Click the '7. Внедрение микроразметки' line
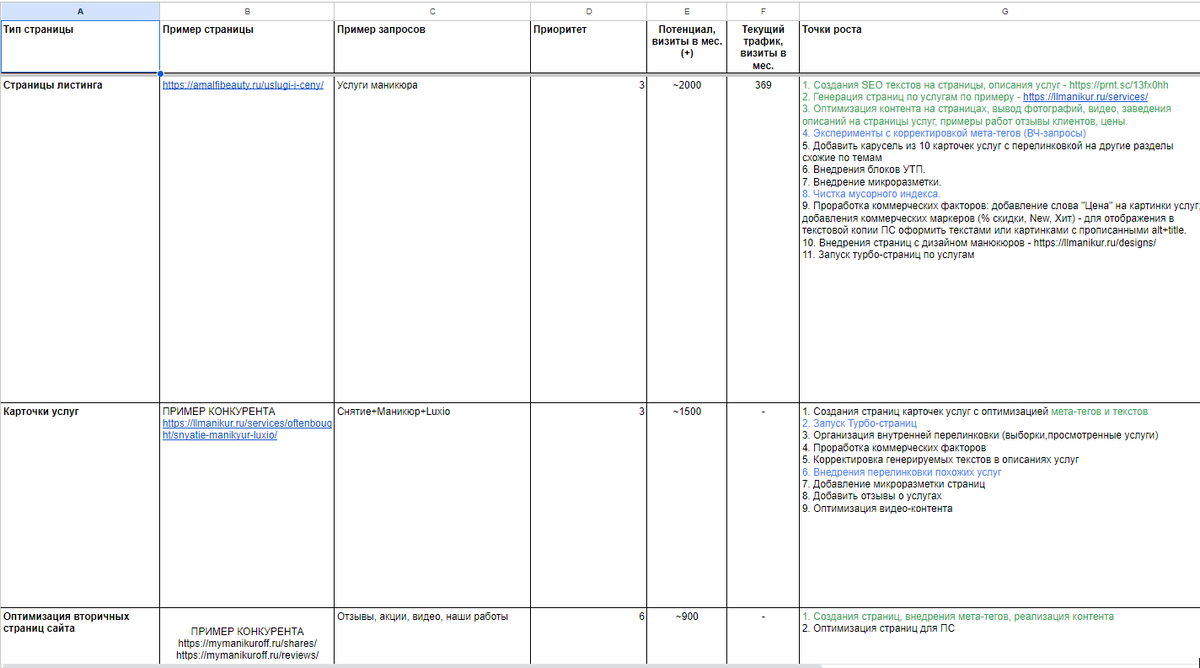The image size is (1200, 668). pos(873,181)
